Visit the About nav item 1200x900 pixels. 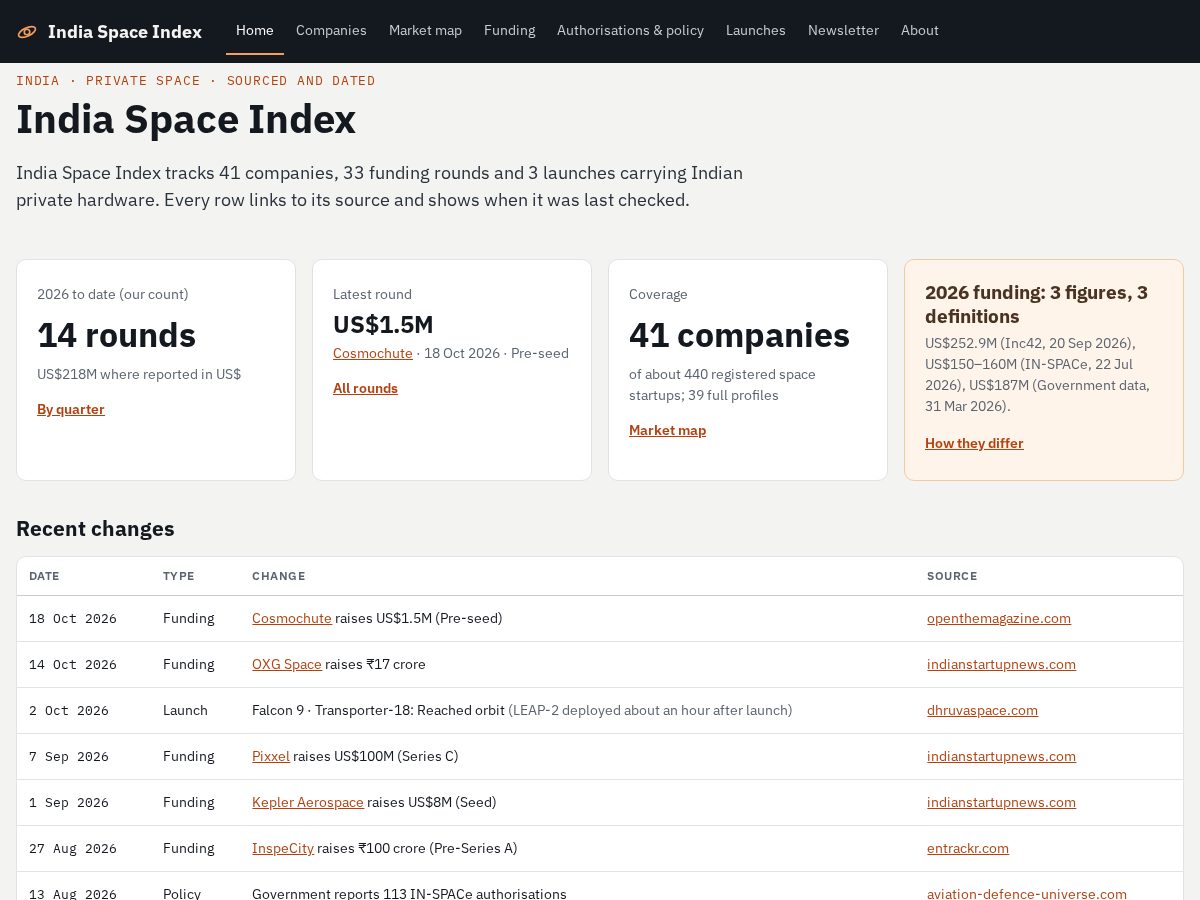920,30
